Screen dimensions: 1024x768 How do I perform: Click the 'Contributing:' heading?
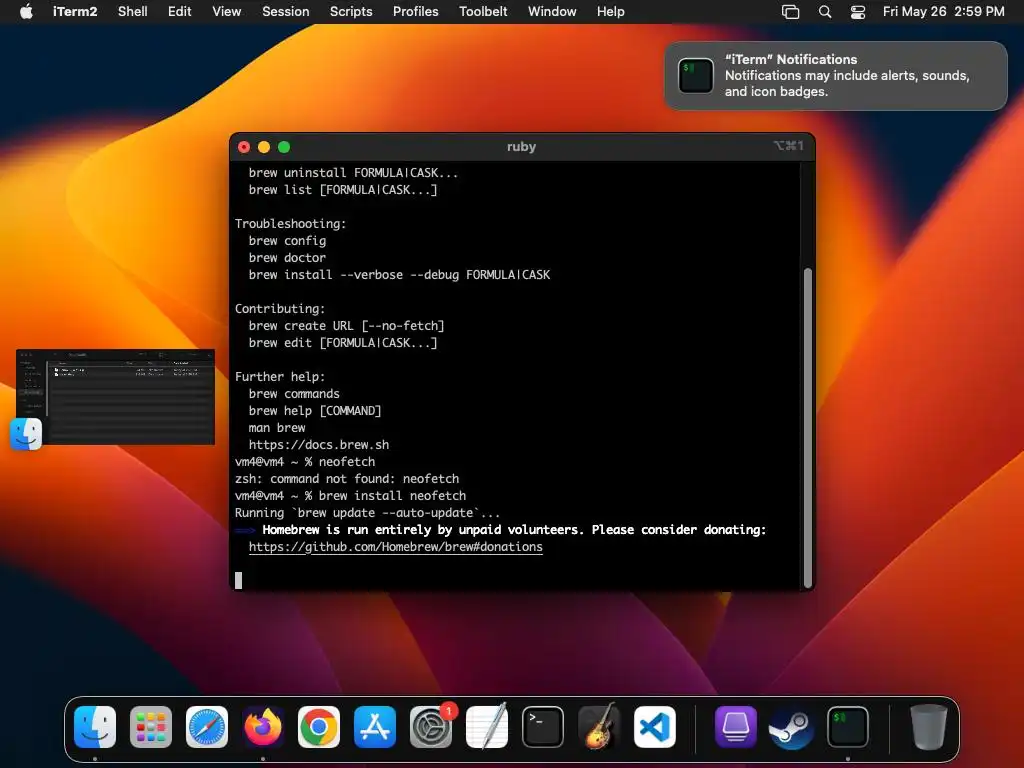pyautogui.click(x=280, y=309)
